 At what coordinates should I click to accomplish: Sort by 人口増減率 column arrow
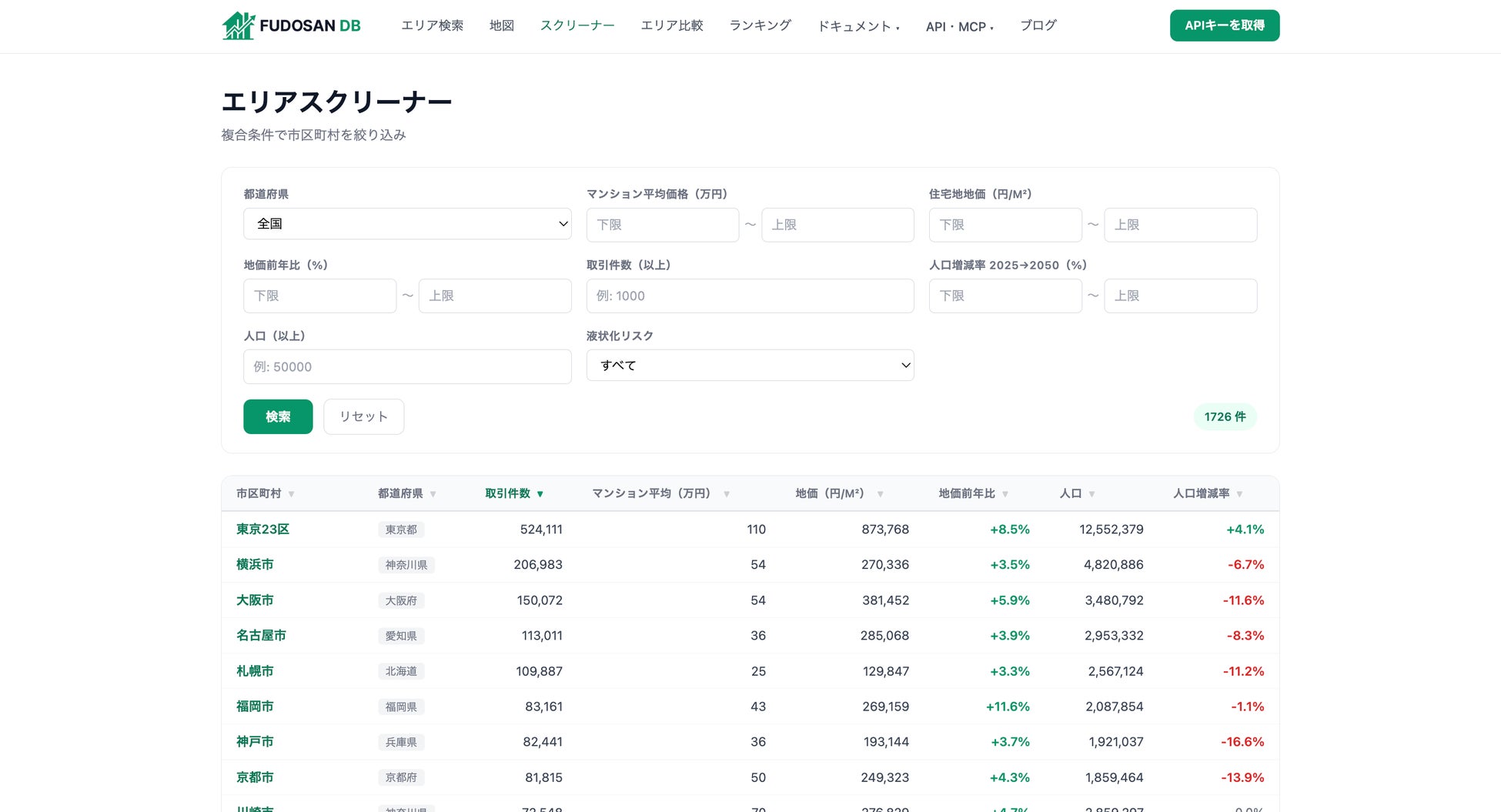coord(1239,494)
